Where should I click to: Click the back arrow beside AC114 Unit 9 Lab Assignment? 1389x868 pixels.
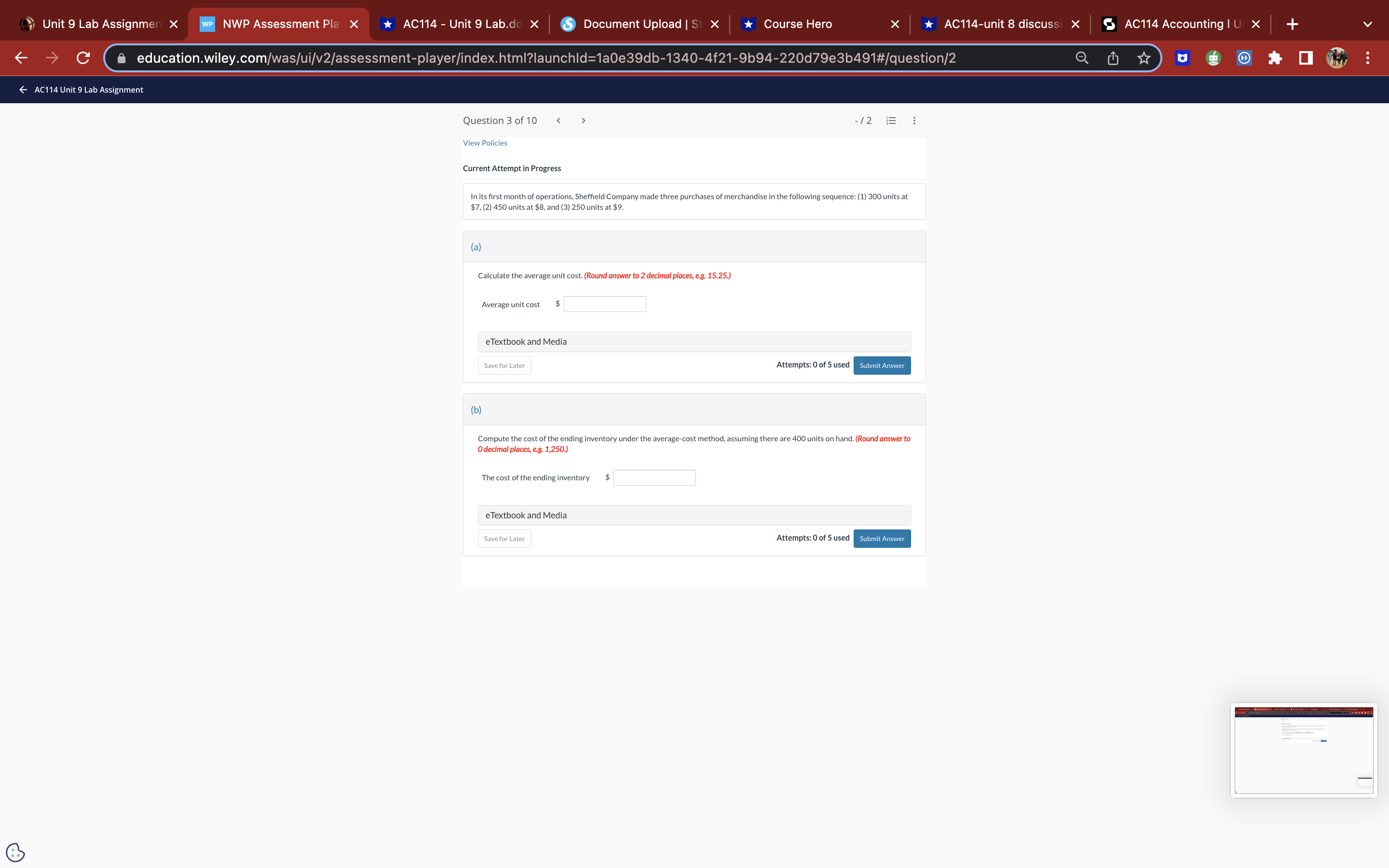coord(23,90)
